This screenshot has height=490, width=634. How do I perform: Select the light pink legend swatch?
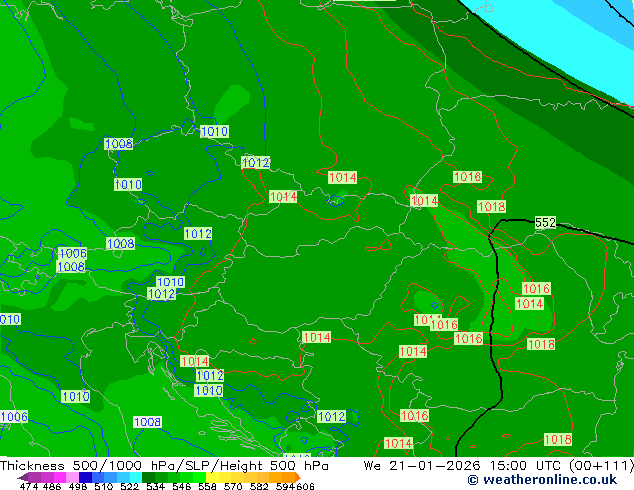coord(72,477)
